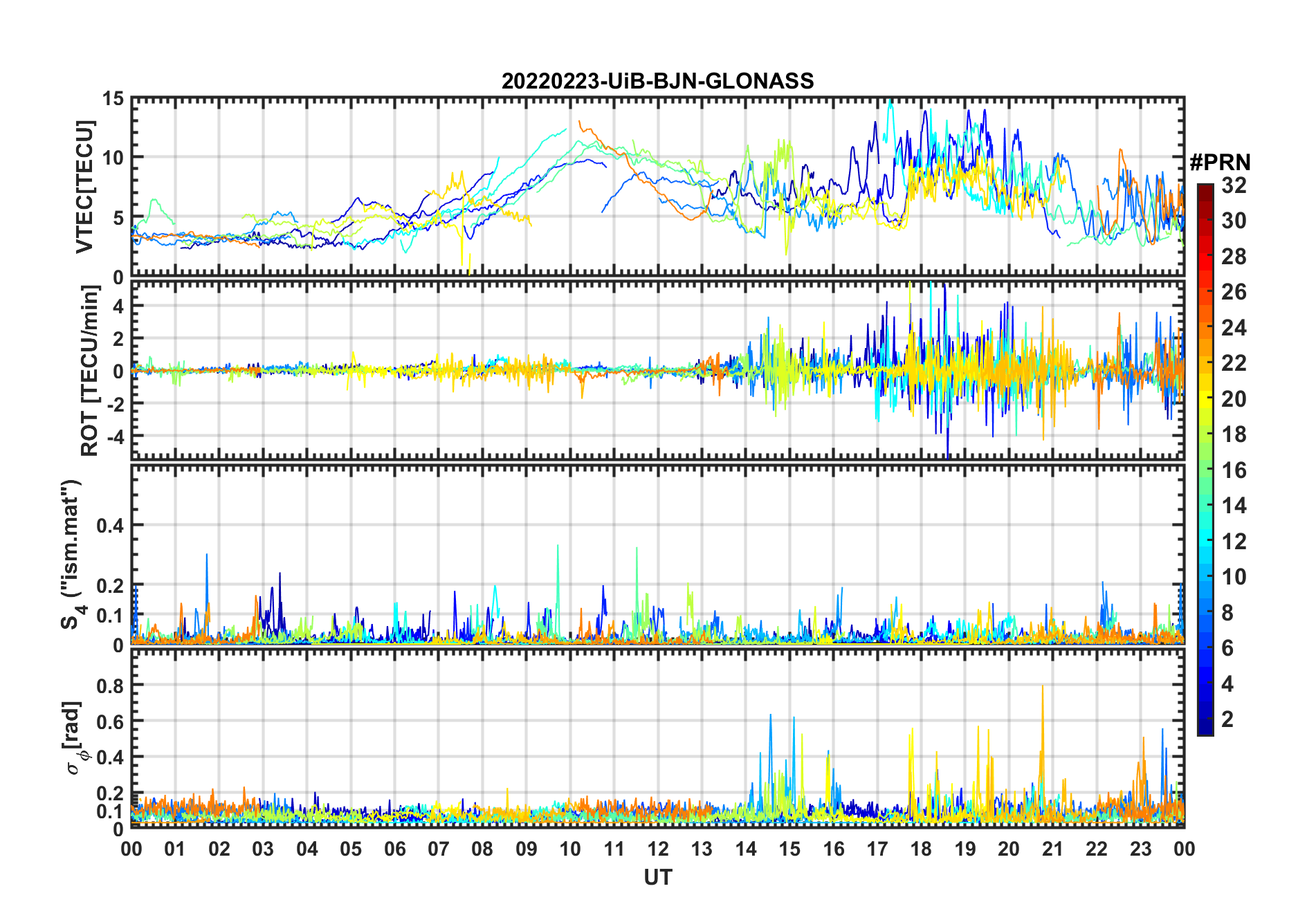1316x920 pixels.
Task: Click the #PRN colorbar title
Action: [1220, 163]
